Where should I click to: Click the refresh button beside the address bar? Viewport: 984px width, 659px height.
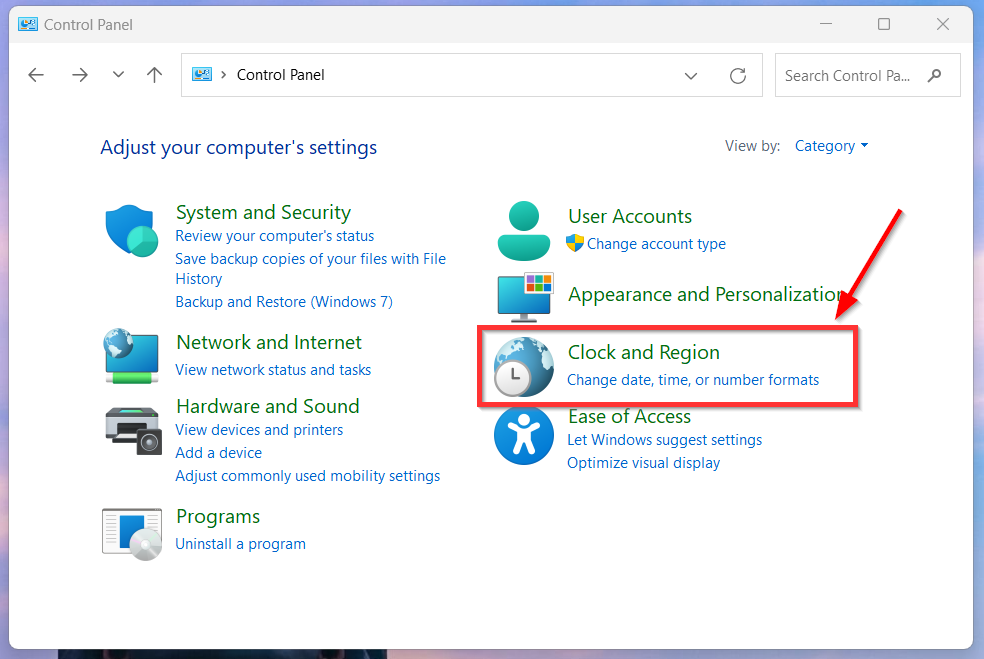pyautogui.click(x=738, y=76)
